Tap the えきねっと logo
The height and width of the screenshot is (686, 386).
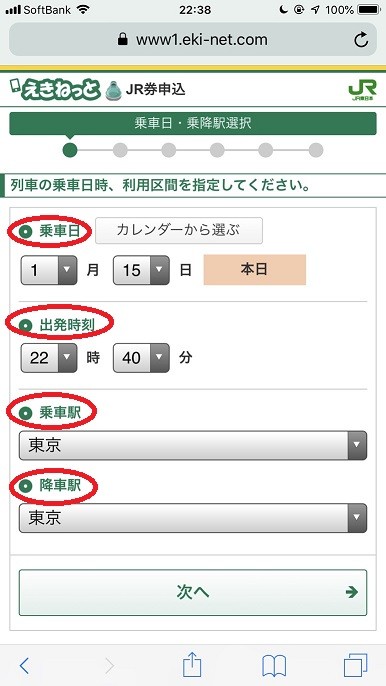point(55,89)
